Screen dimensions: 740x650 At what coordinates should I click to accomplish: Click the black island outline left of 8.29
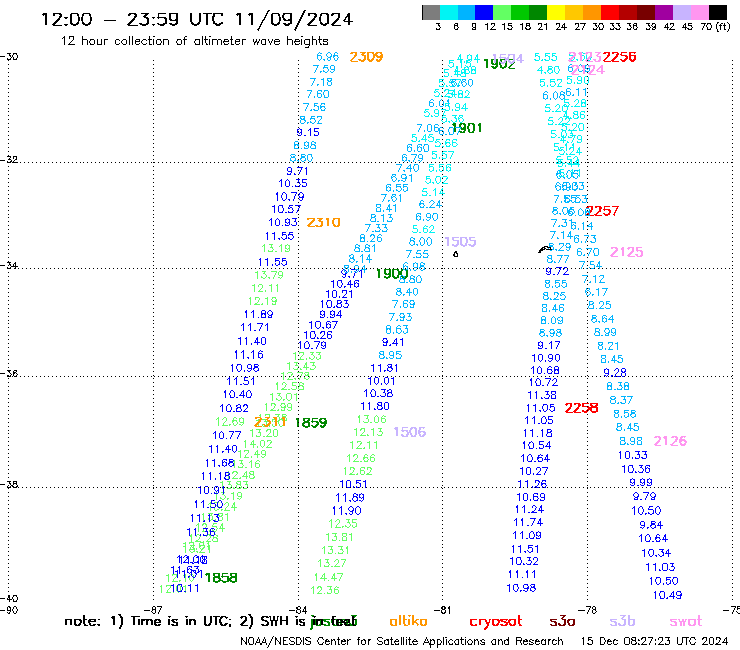545,249
